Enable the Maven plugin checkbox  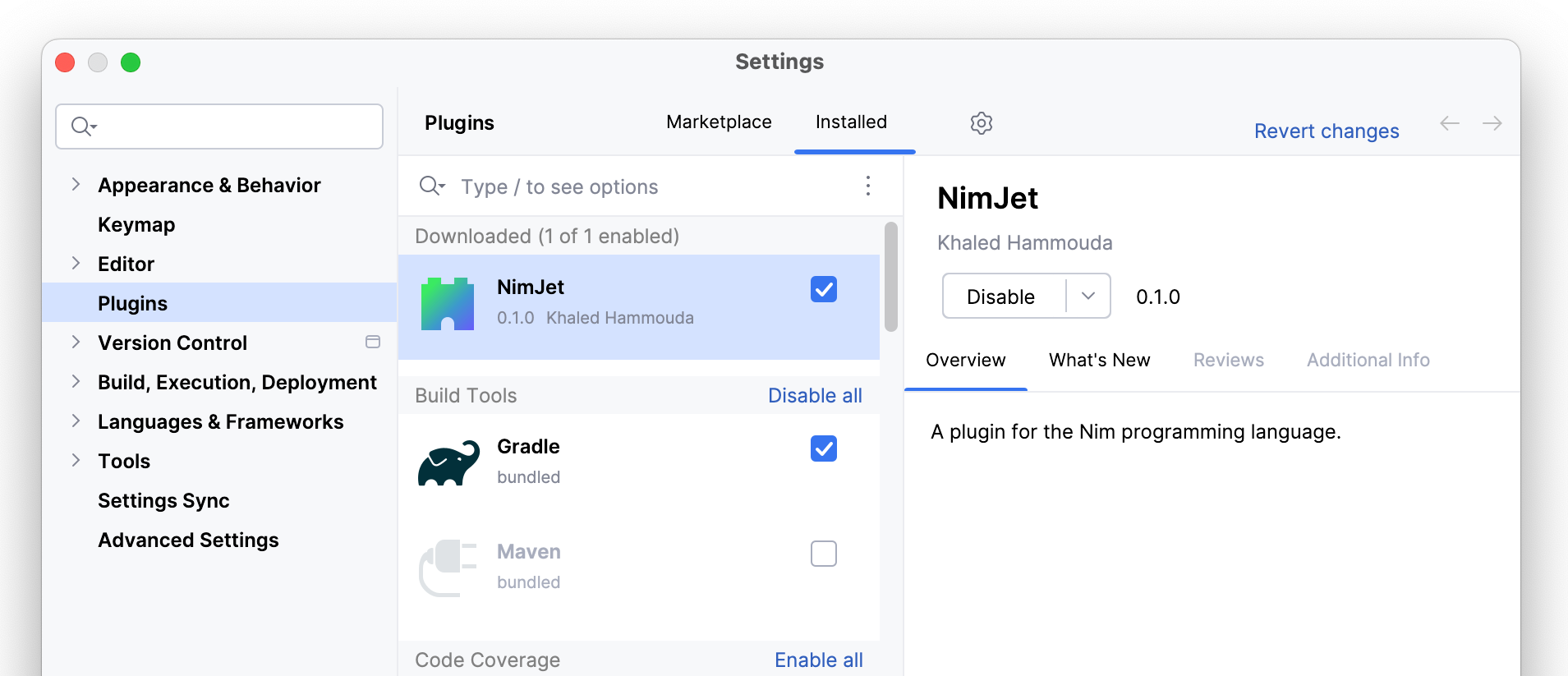[x=824, y=554]
